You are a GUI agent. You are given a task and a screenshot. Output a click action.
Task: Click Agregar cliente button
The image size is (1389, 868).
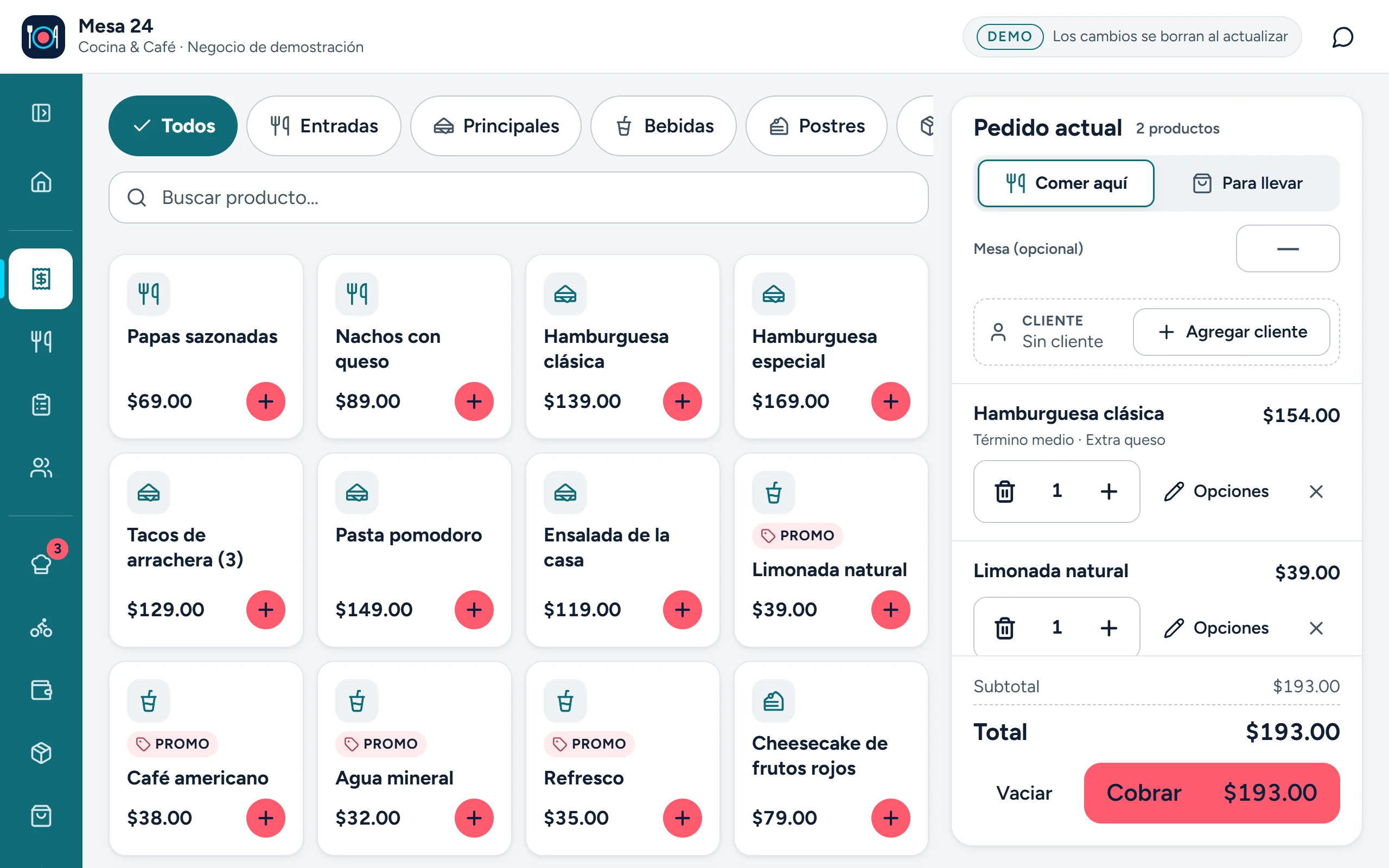click(x=1231, y=332)
